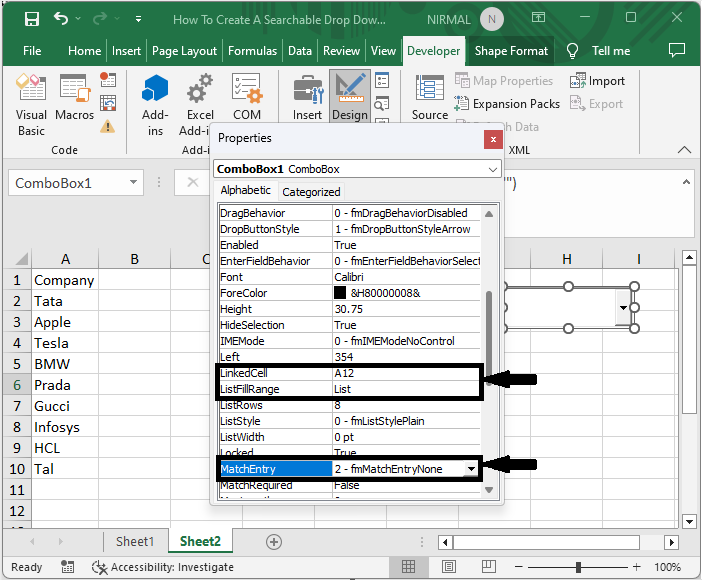Open the ComboBox1 object selector dropdown

tap(492, 170)
